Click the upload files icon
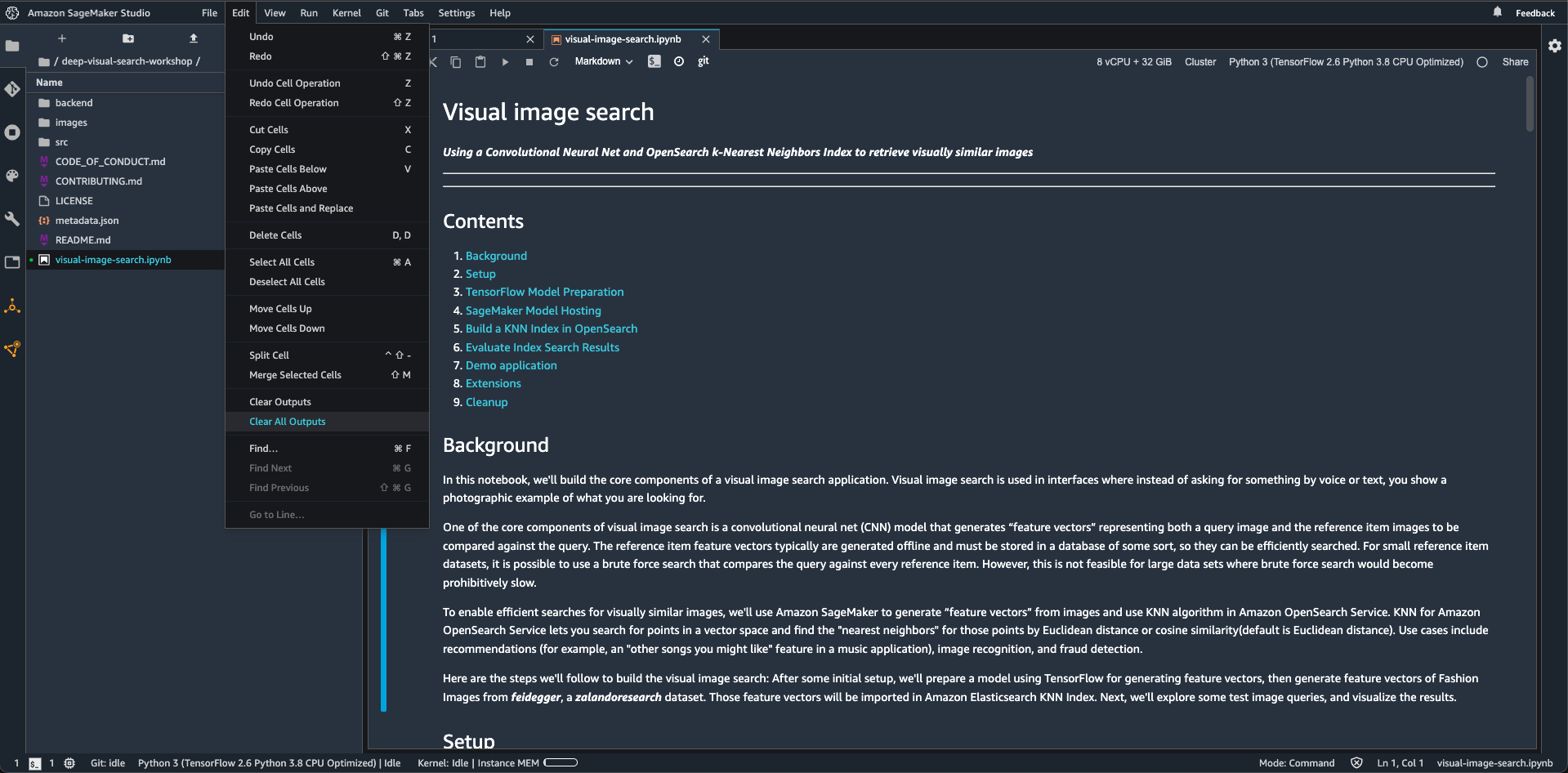 194,38
